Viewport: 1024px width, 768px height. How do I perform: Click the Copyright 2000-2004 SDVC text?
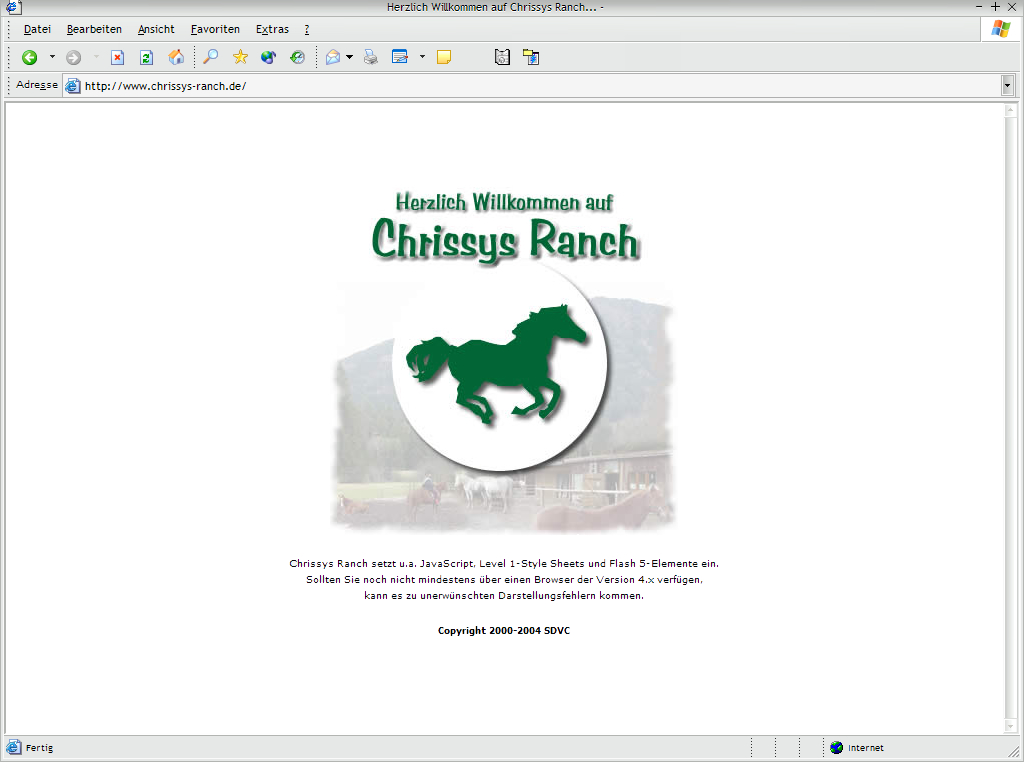coord(504,631)
